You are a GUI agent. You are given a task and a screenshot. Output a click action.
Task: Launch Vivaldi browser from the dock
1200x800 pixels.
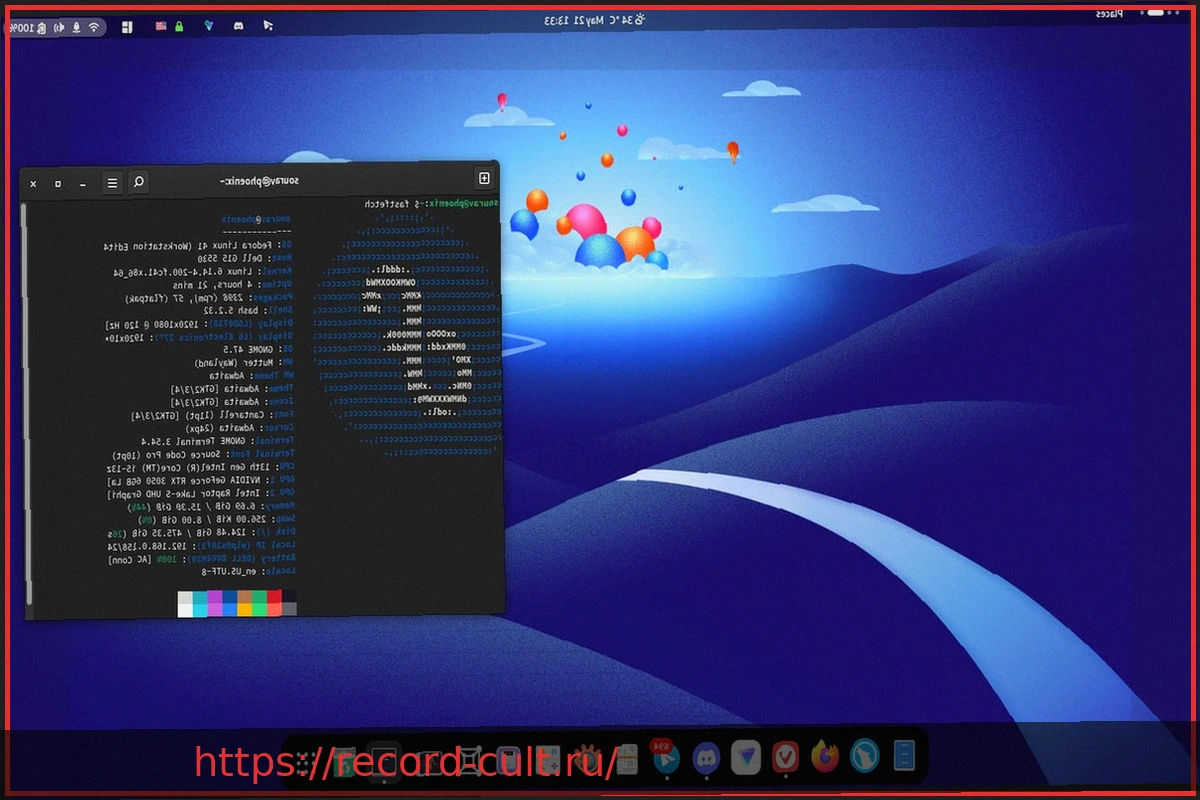pyautogui.click(x=785, y=756)
